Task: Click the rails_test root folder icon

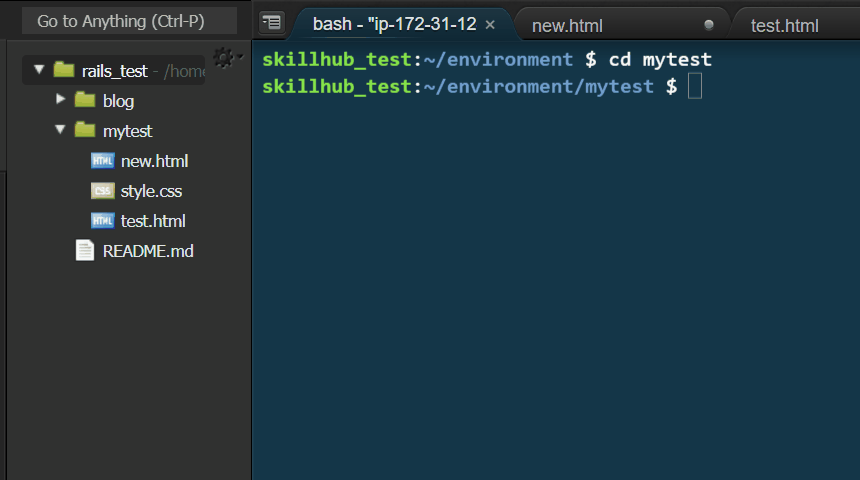Action: click(64, 70)
